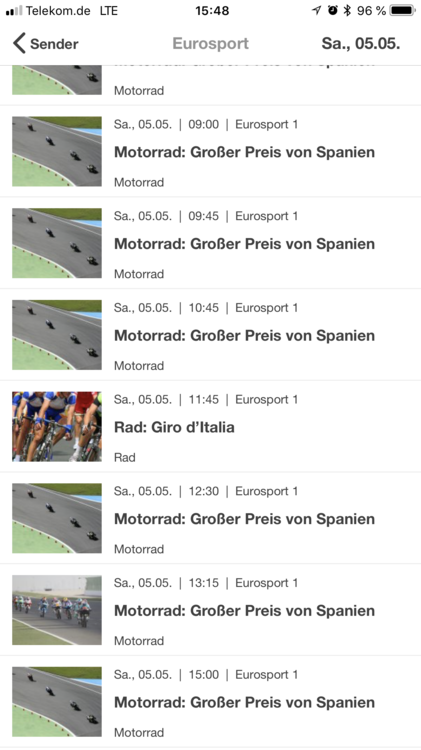Tap the Eurosport title in header

tap(210, 44)
